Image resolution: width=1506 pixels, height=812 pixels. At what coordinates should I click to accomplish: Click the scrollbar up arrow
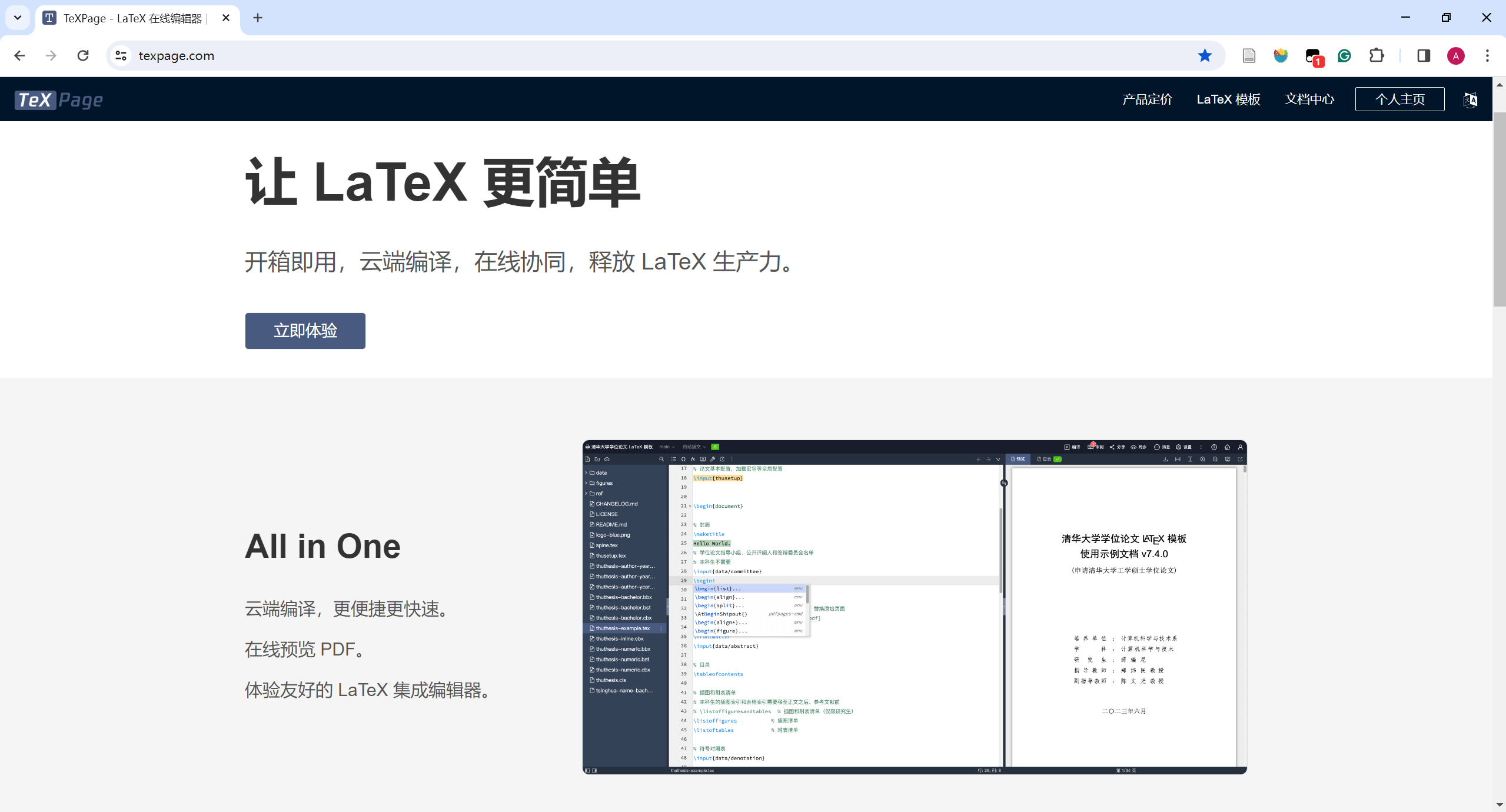click(1500, 84)
